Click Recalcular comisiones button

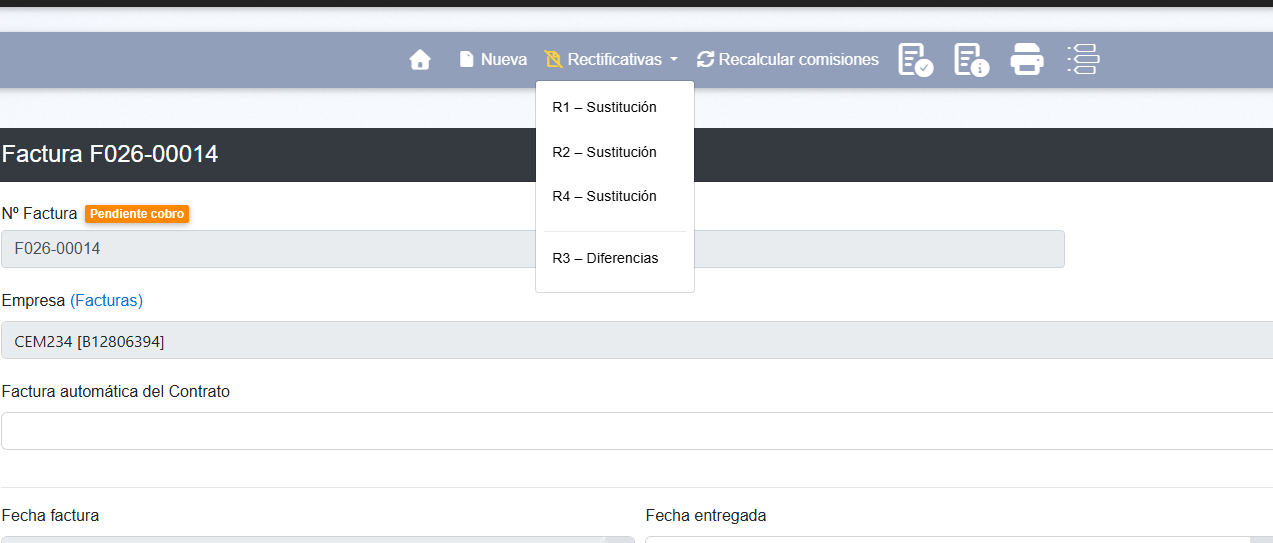tap(788, 60)
